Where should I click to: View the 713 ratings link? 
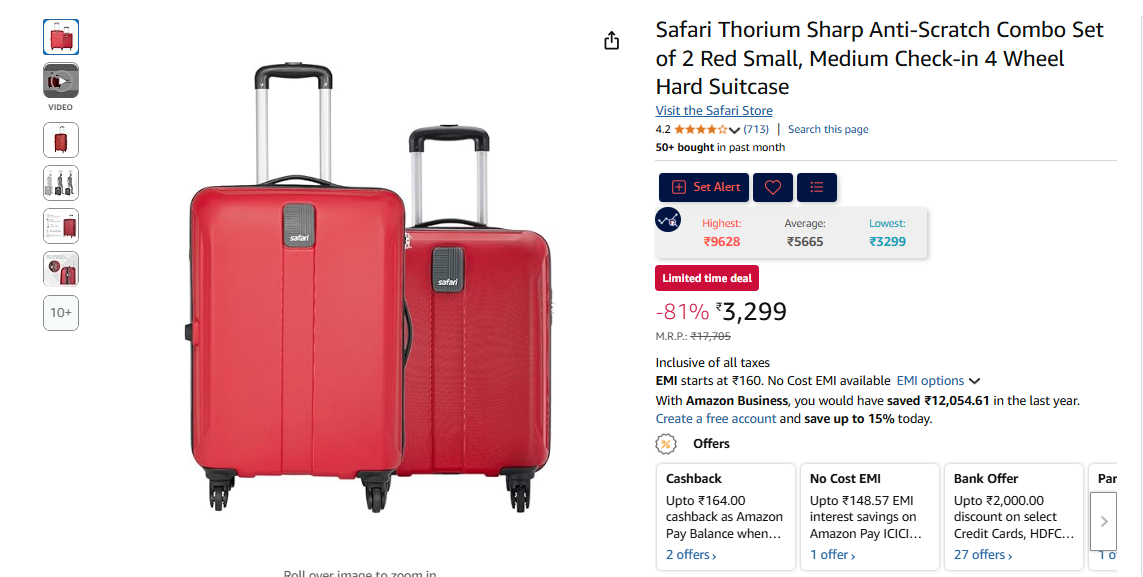[x=756, y=130]
